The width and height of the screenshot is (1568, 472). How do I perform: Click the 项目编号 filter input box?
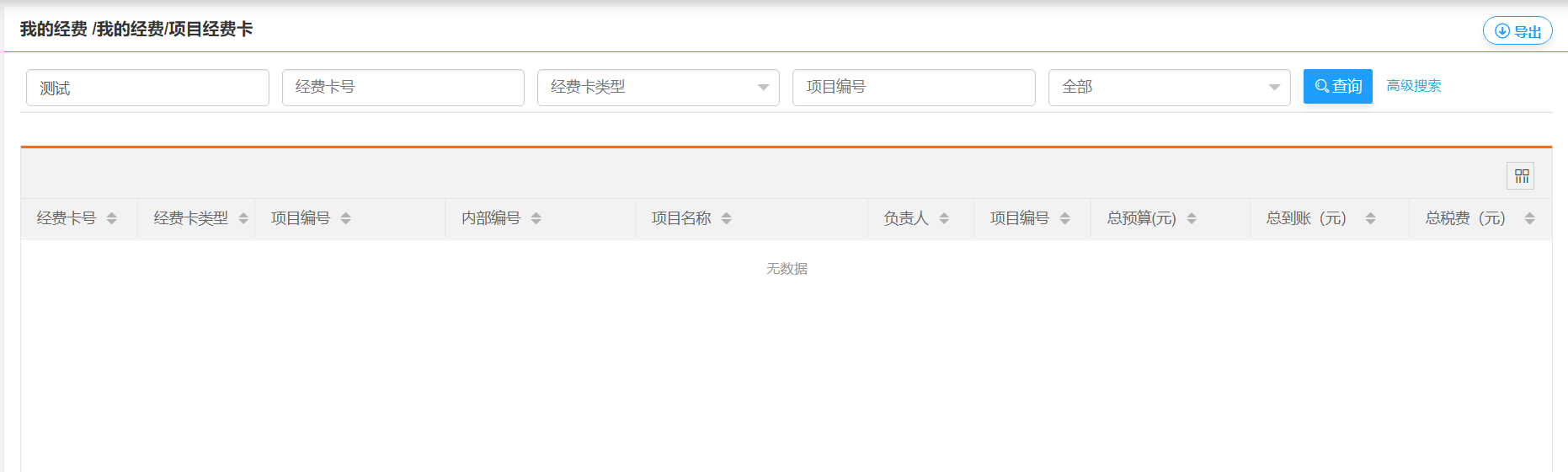tap(913, 88)
